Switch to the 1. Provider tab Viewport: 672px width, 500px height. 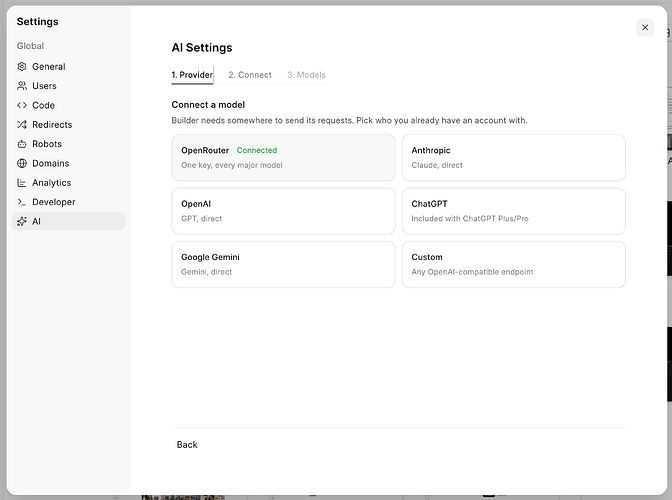coord(192,75)
